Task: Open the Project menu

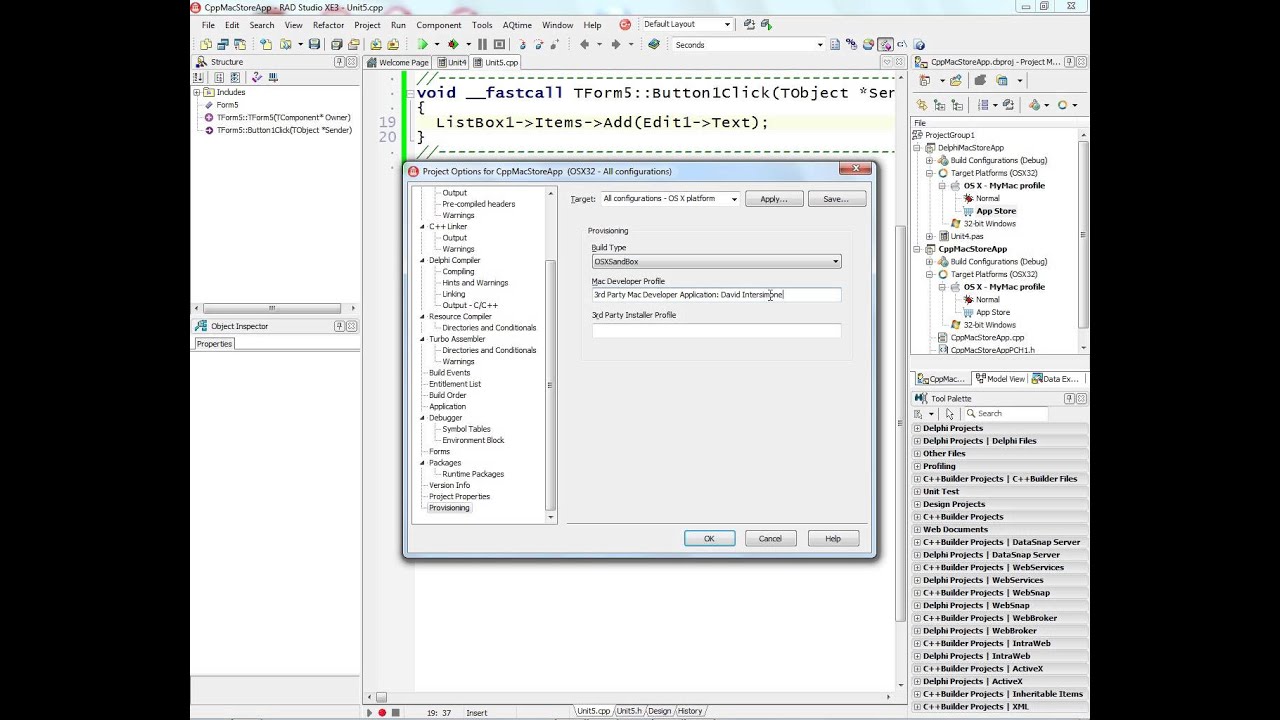Action: [367, 25]
